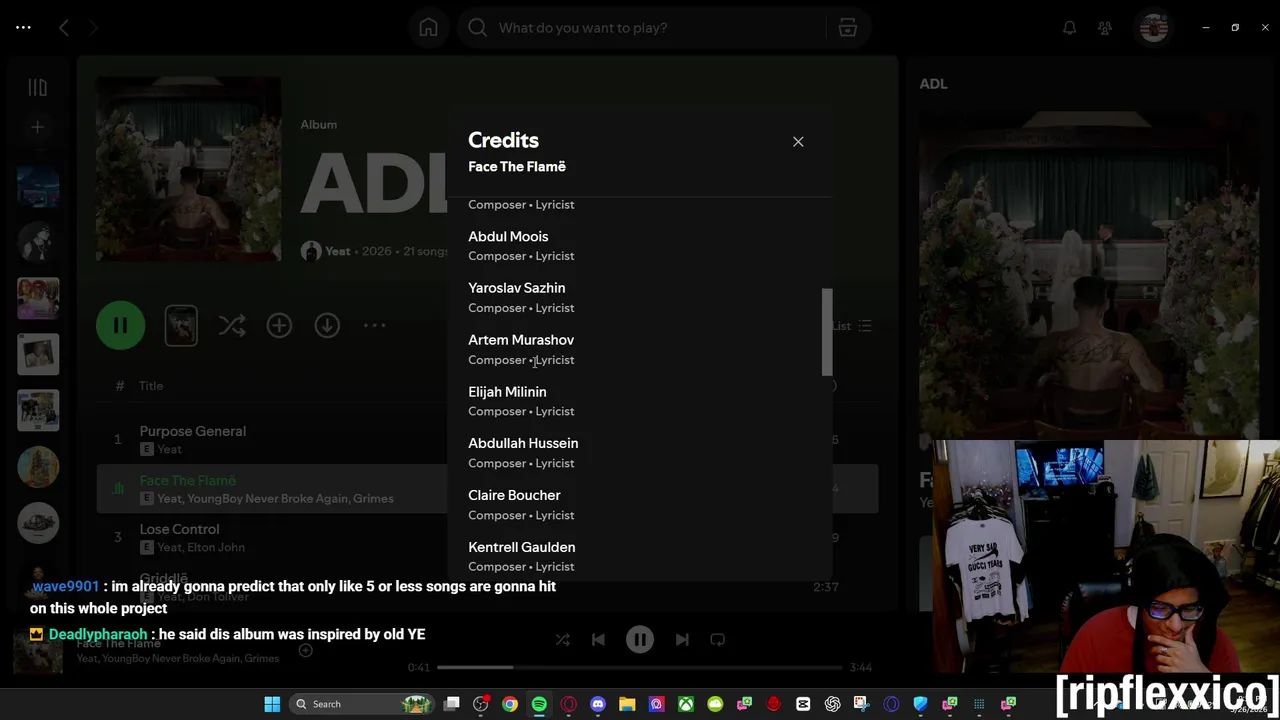Open ChatGPT from the taskbar
The height and width of the screenshot is (720, 1280).
coord(832,704)
